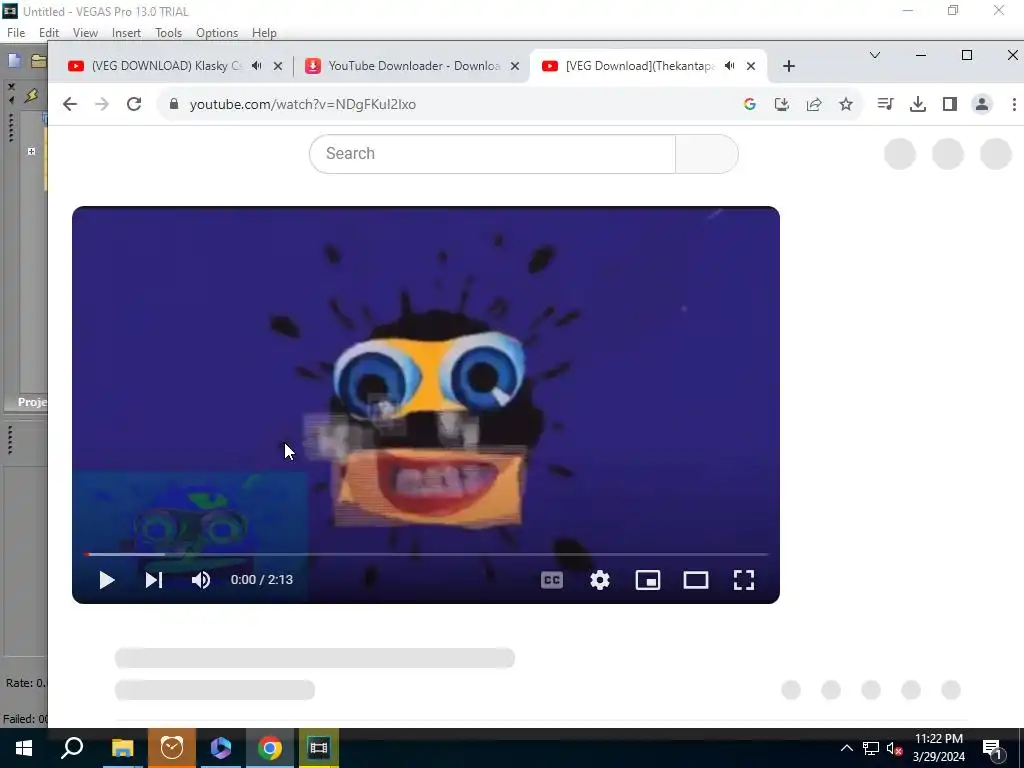The image size is (1024, 768).
Task: Open Windows notification center
Action: pyautogui.click(x=993, y=748)
